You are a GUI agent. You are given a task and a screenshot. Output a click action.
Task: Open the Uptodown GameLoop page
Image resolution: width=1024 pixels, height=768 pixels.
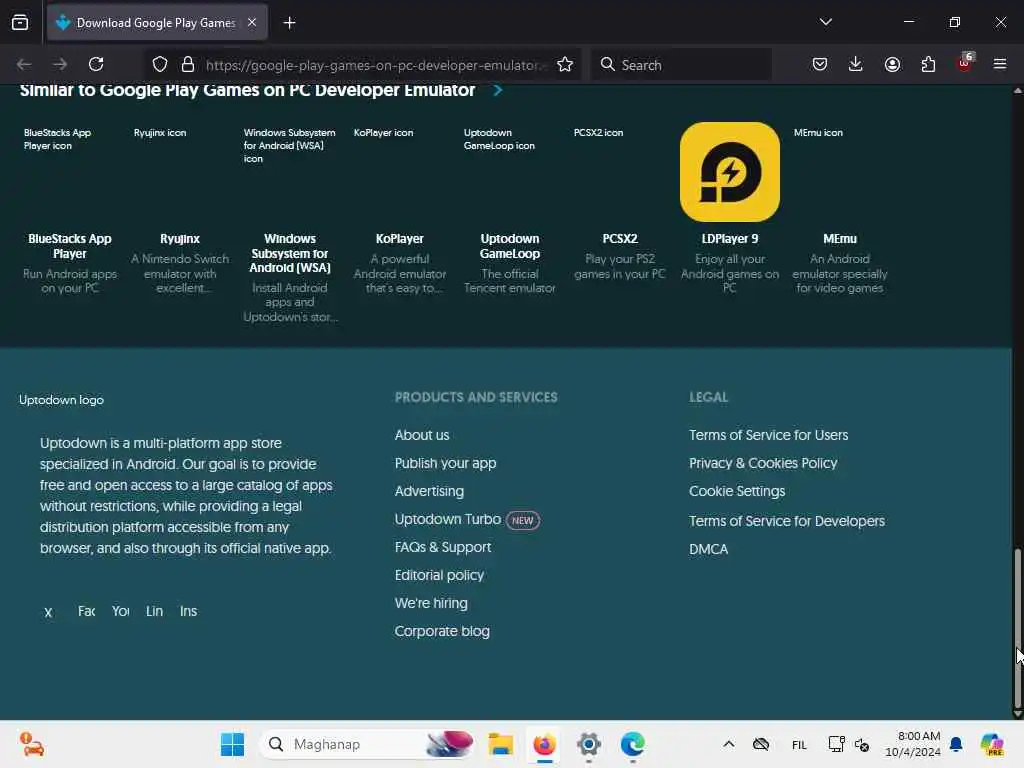click(509, 246)
